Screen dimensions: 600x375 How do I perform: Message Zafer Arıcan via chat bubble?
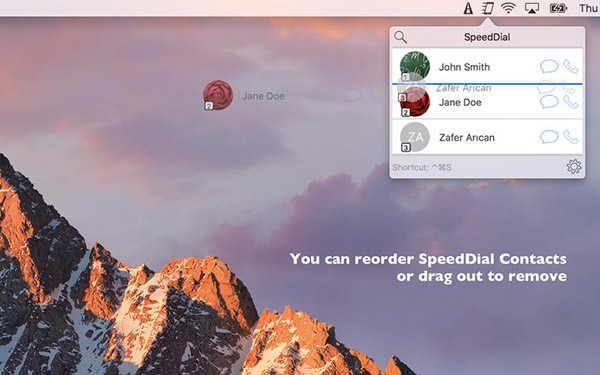[x=549, y=137]
